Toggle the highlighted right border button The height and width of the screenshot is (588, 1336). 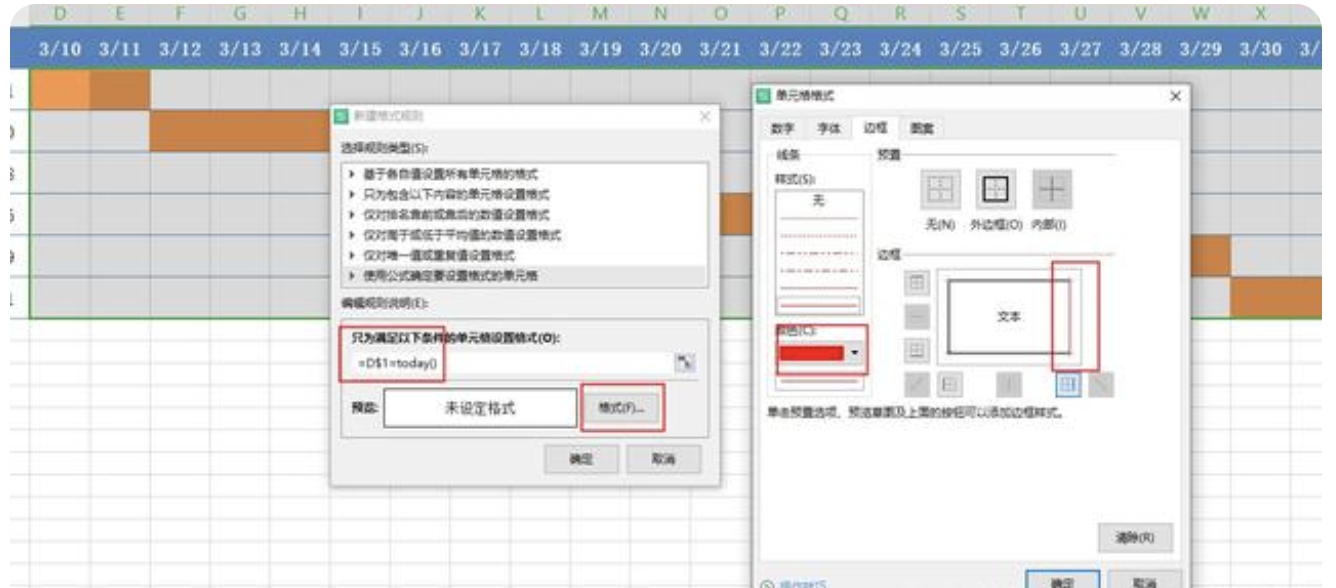click(1068, 385)
